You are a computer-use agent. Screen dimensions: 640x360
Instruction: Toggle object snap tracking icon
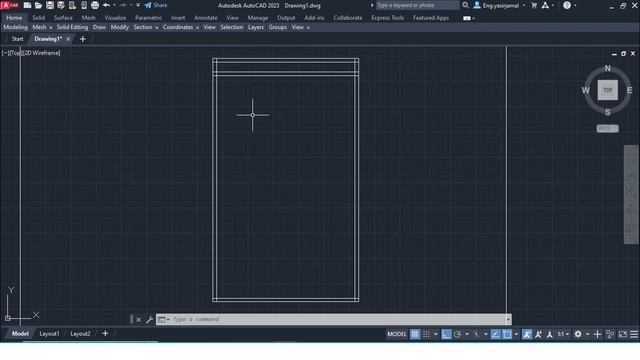[x=496, y=334]
